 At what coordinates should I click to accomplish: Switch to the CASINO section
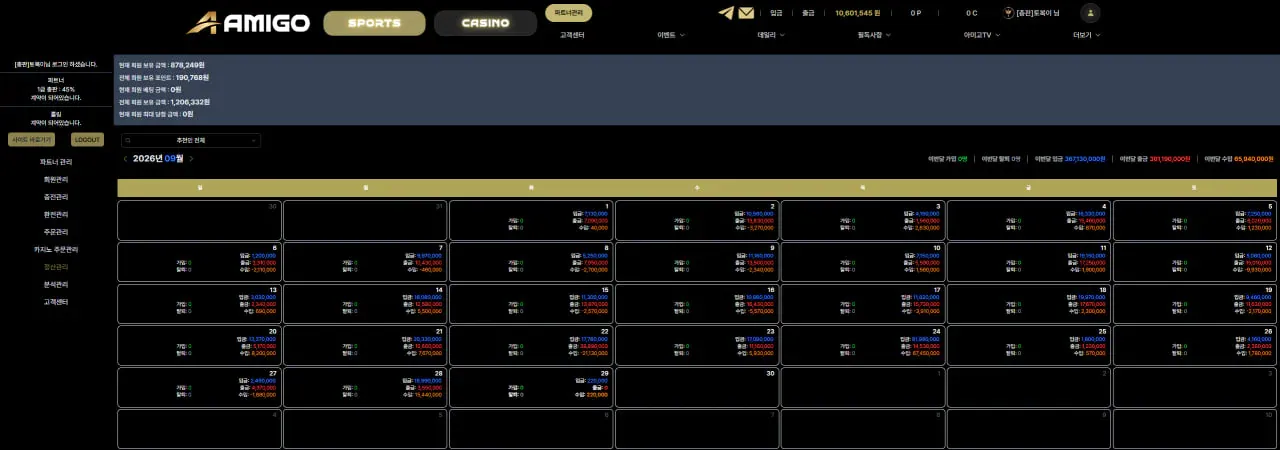[486, 23]
